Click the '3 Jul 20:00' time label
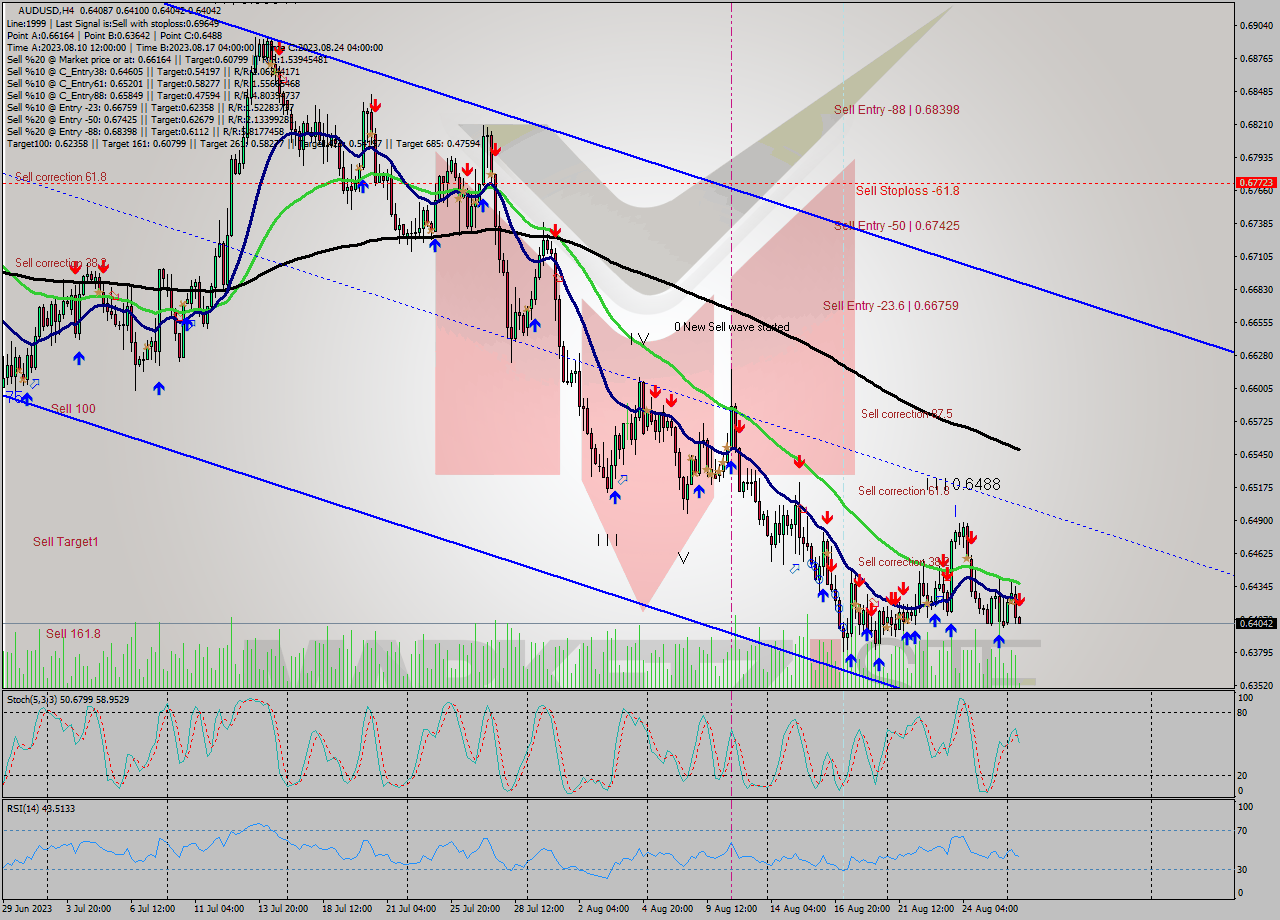 point(88,909)
